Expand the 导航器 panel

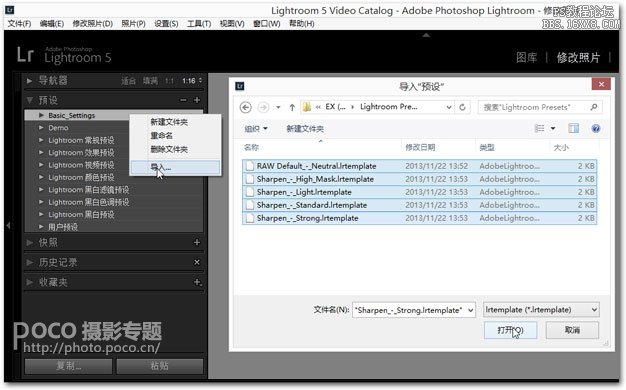pyautogui.click(x=30, y=81)
